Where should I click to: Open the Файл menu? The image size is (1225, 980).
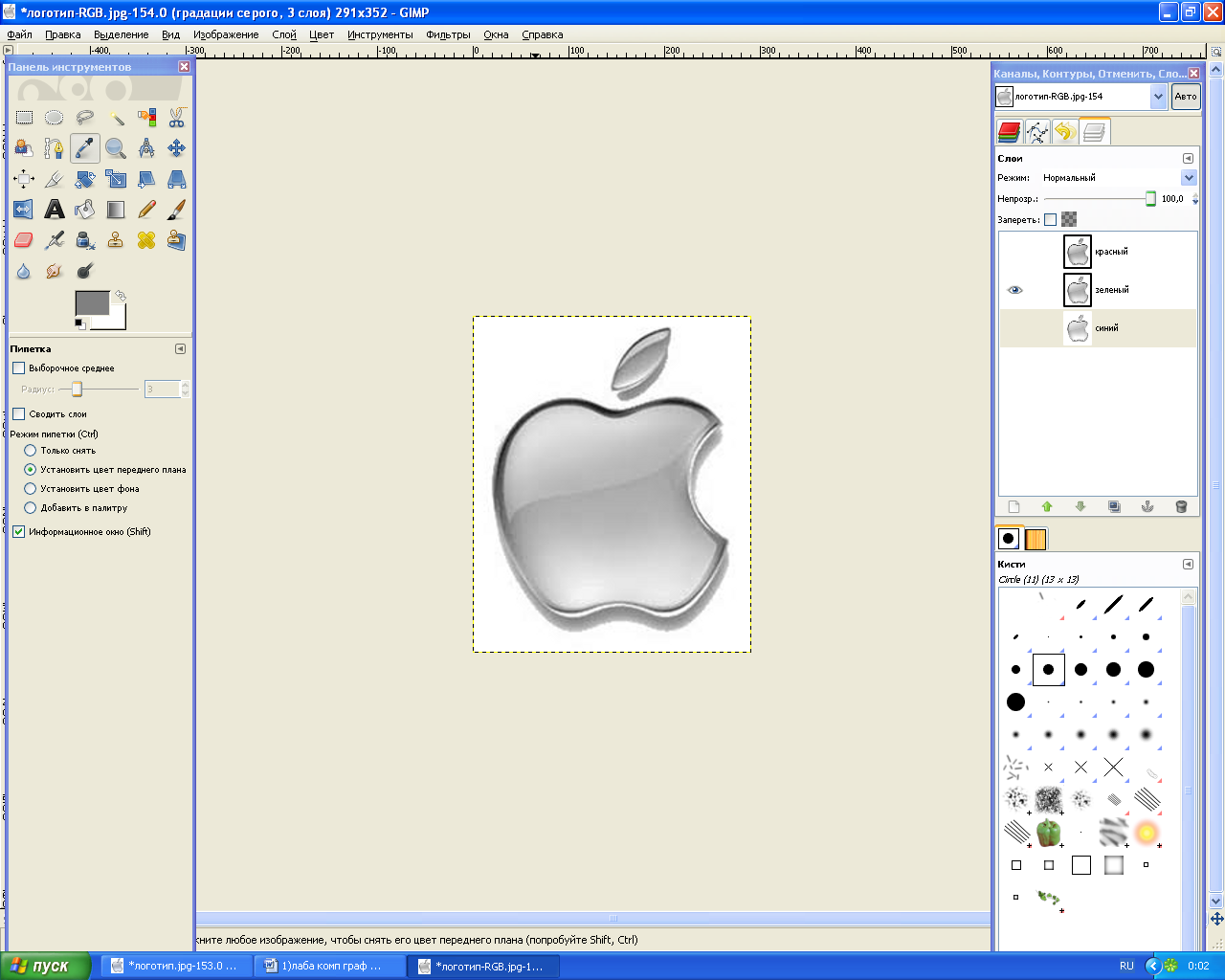pos(19,34)
